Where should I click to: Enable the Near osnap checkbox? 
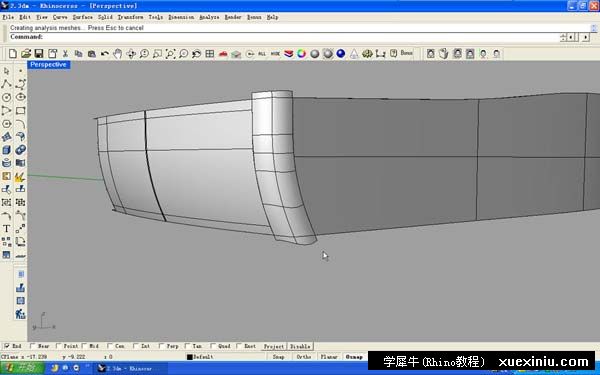(x=33, y=346)
